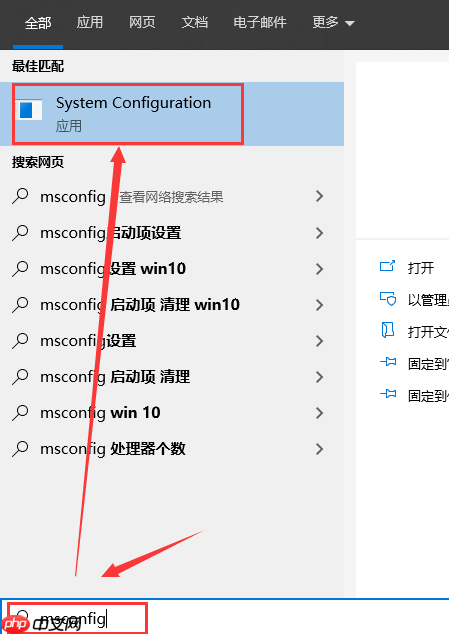Select msconfig 启动项 清理 win10 suggestion
Screen dimensions: 449x634
[x=172, y=305]
